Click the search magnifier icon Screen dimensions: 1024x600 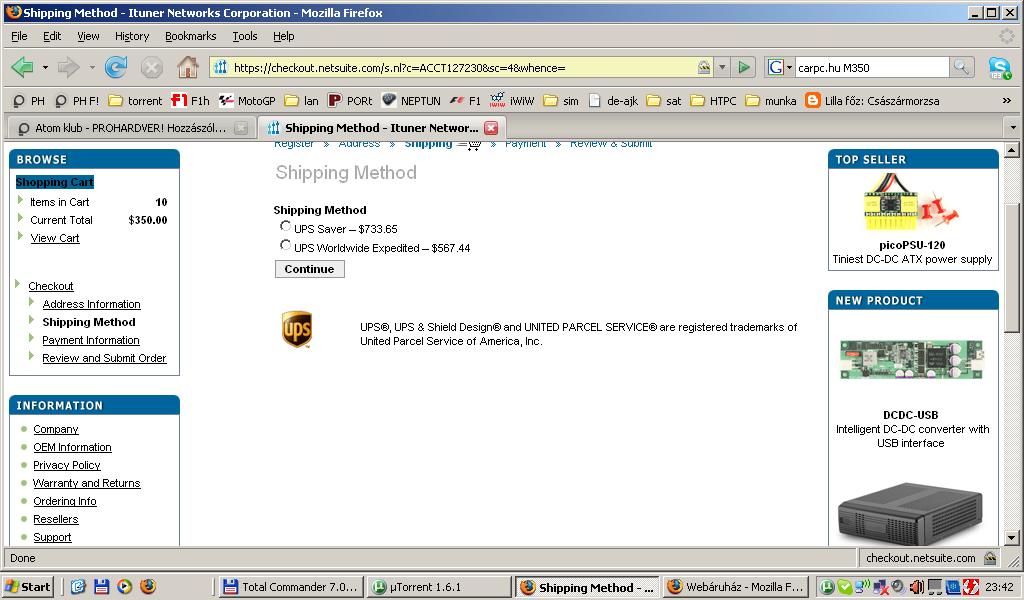pos(961,67)
